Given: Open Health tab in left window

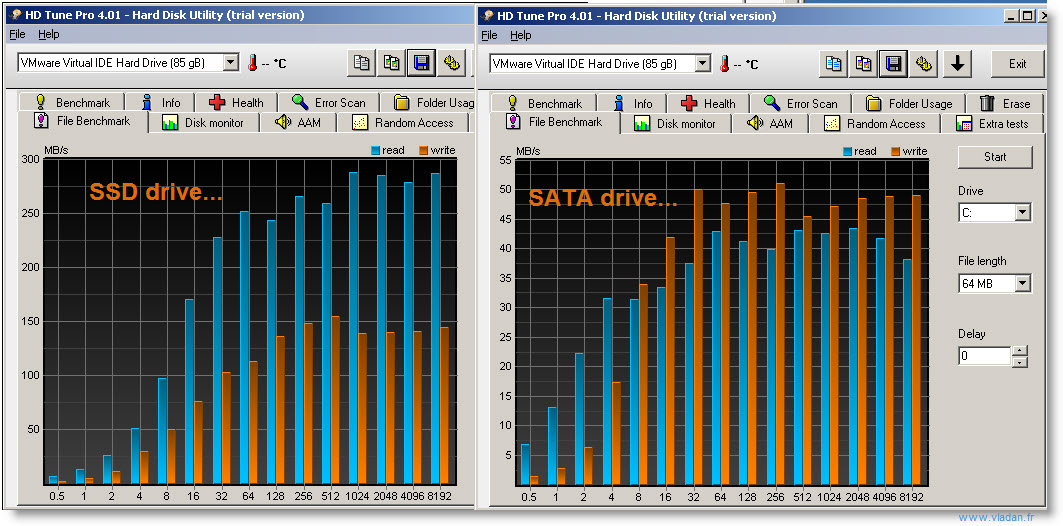Looking at the screenshot, I should pos(238,103).
